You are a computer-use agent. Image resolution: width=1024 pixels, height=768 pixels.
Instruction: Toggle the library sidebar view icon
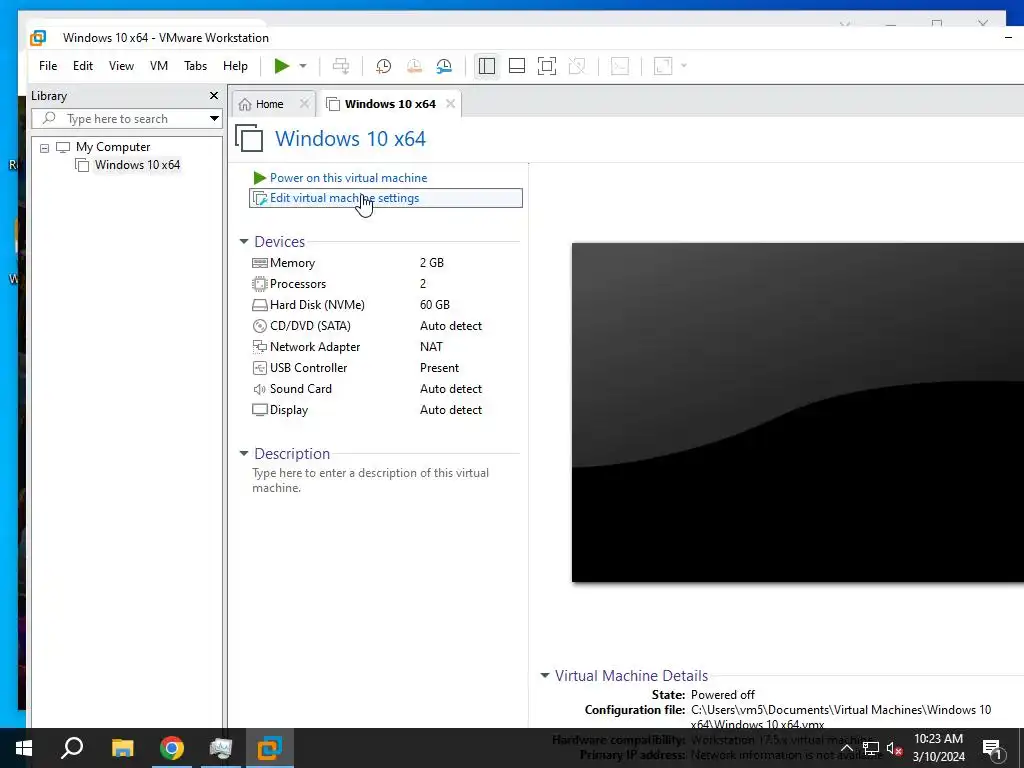point(487,66)
